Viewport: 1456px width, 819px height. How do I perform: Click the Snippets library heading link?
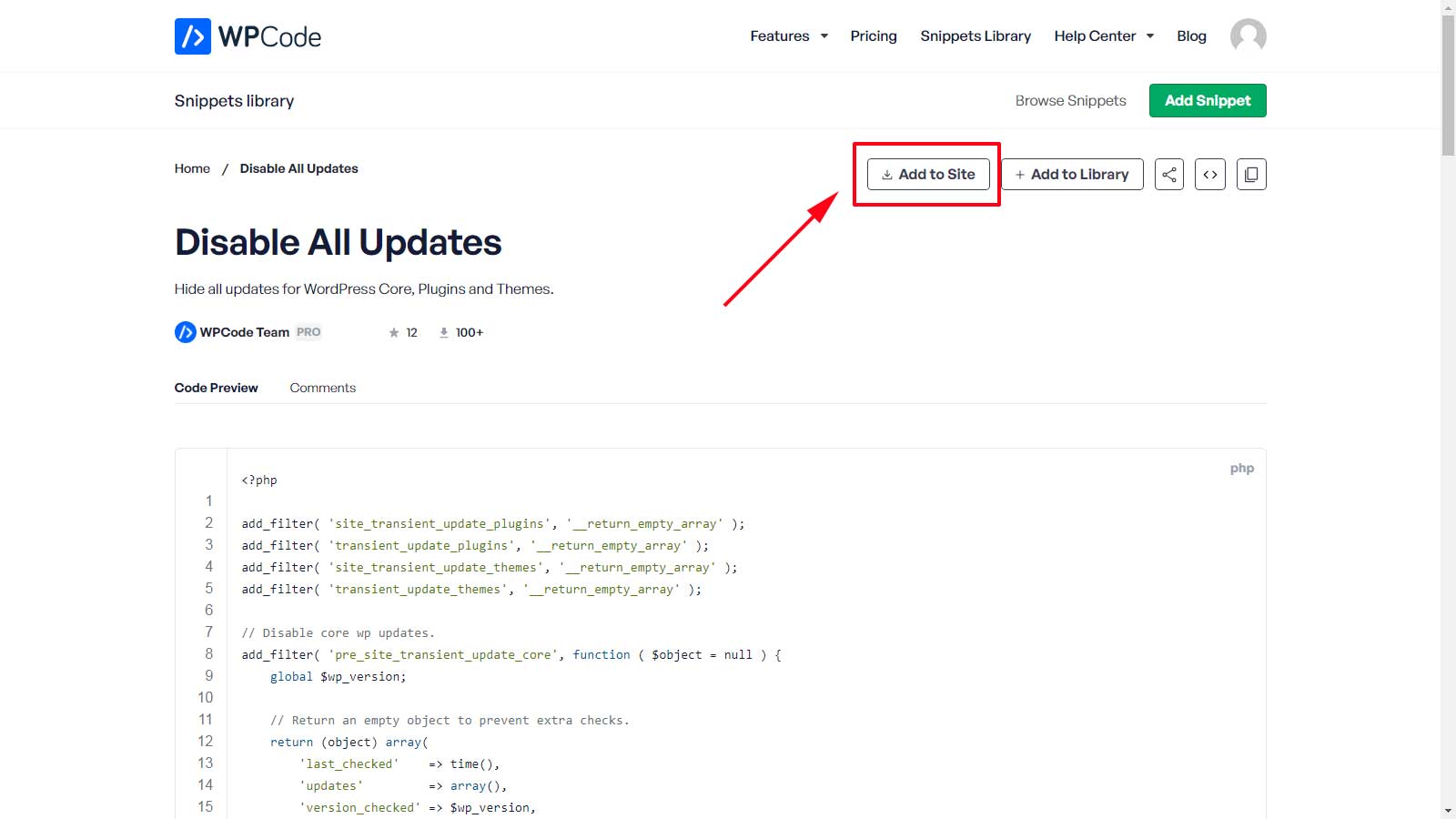234,101
